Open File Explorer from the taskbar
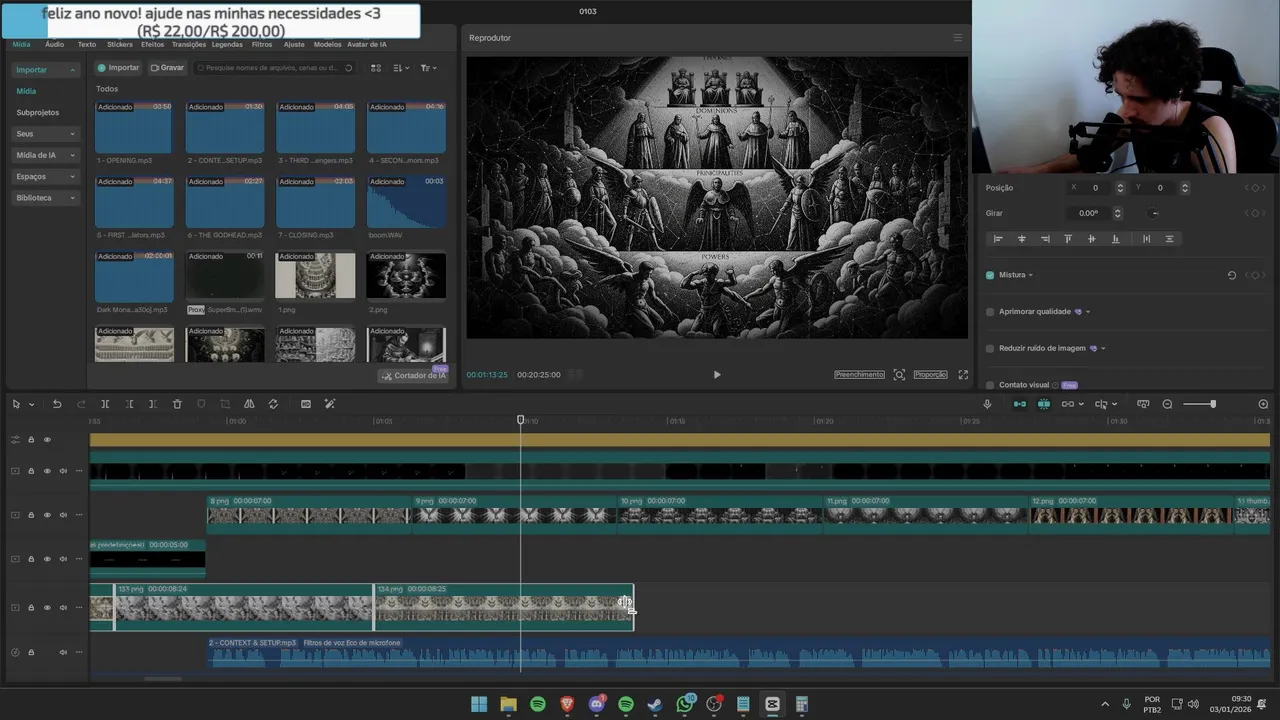The image size is (1280, 720). click(508, 704)
